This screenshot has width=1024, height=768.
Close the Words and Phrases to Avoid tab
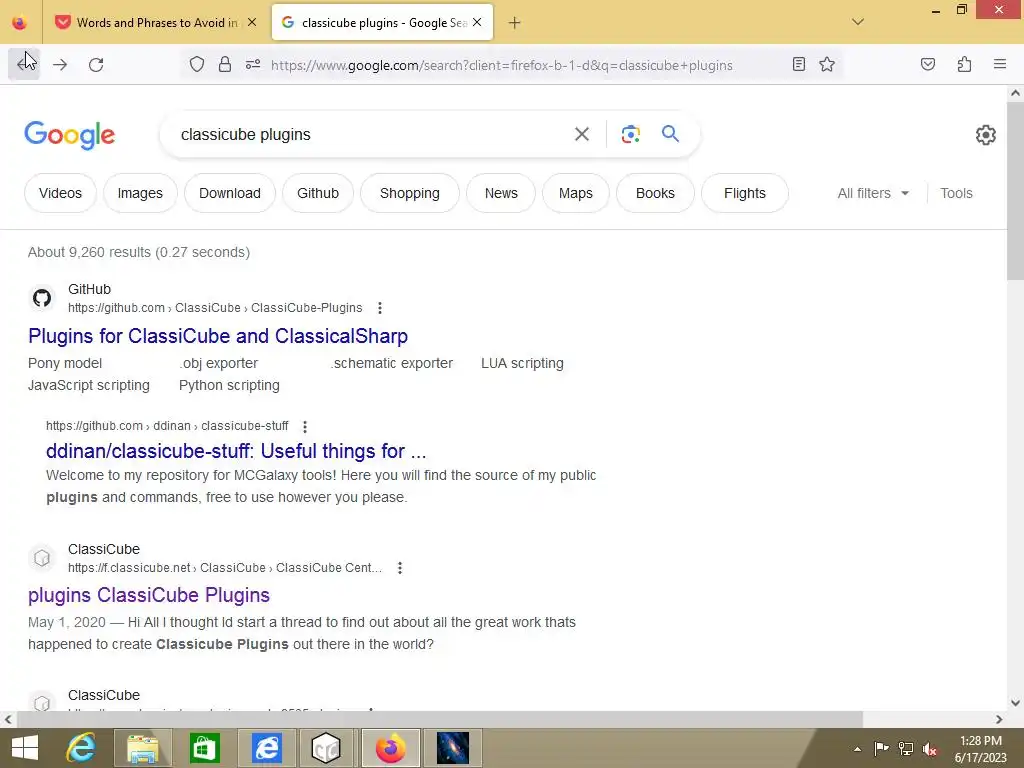pyautogui.click(x=252, y=23)
